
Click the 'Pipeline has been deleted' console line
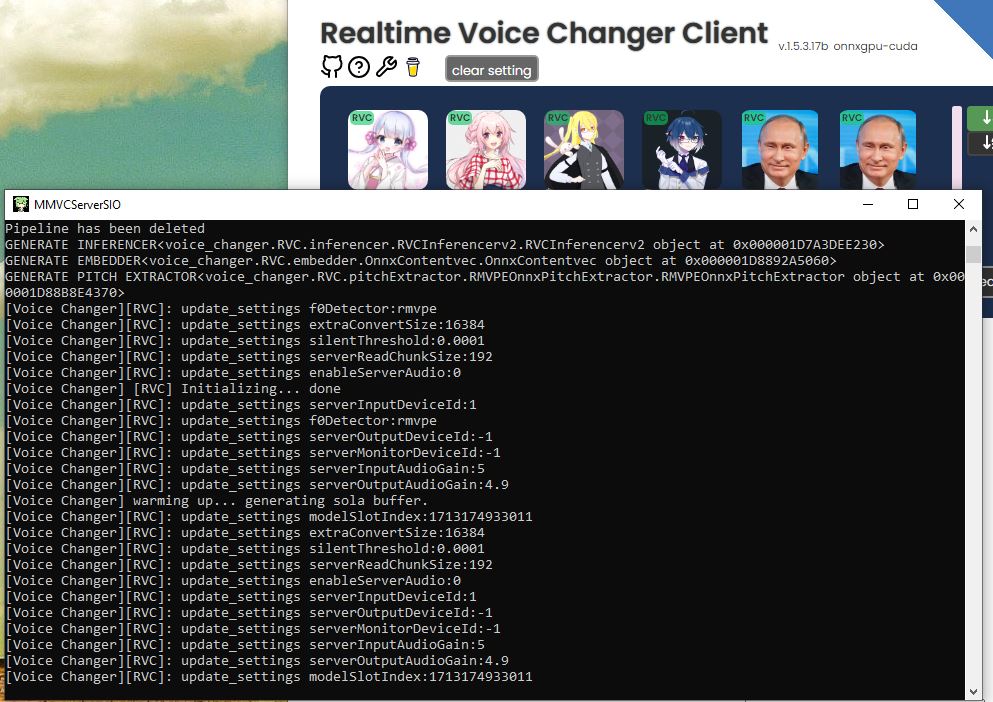point(105,229)
